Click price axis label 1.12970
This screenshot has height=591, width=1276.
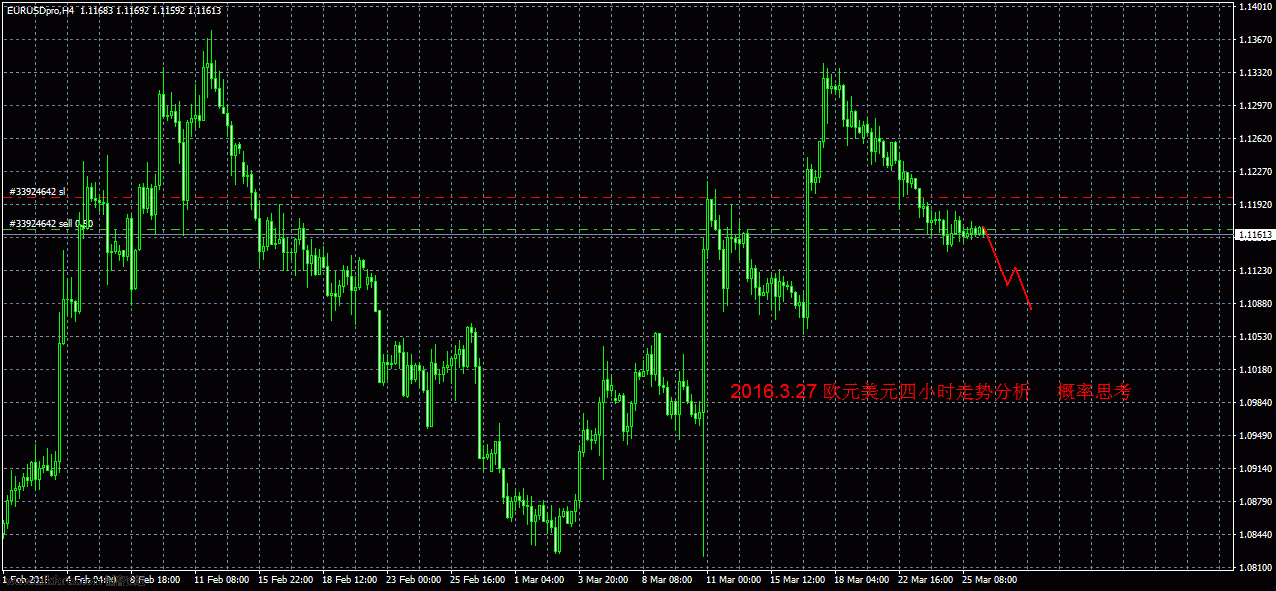point(1257,106)
